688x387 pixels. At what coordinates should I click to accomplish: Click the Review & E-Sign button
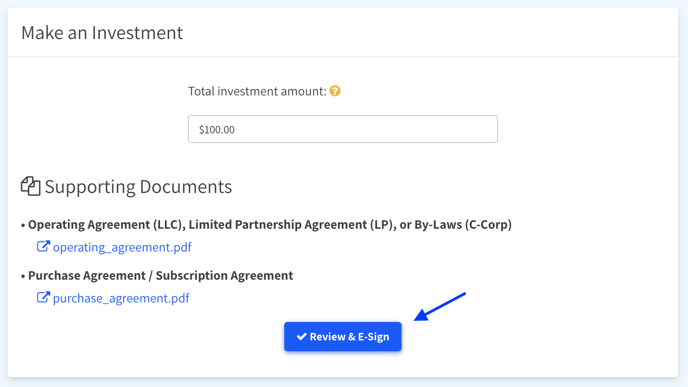343,337
